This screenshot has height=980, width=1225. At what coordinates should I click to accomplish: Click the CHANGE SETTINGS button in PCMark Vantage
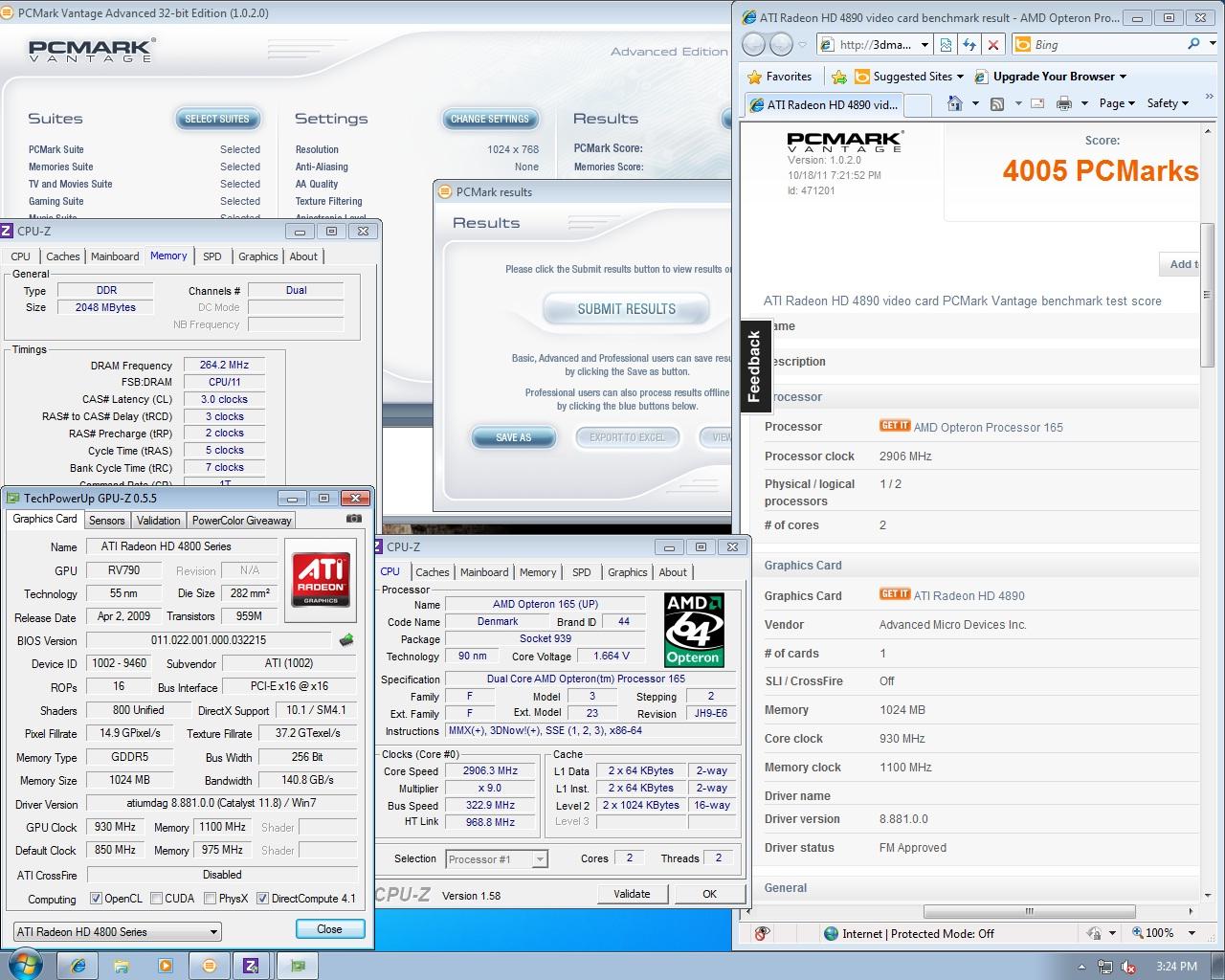pos(489,119)
